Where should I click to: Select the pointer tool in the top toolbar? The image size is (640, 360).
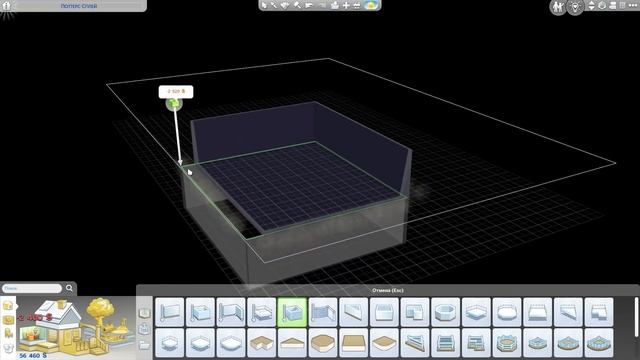tap(264, 5)
